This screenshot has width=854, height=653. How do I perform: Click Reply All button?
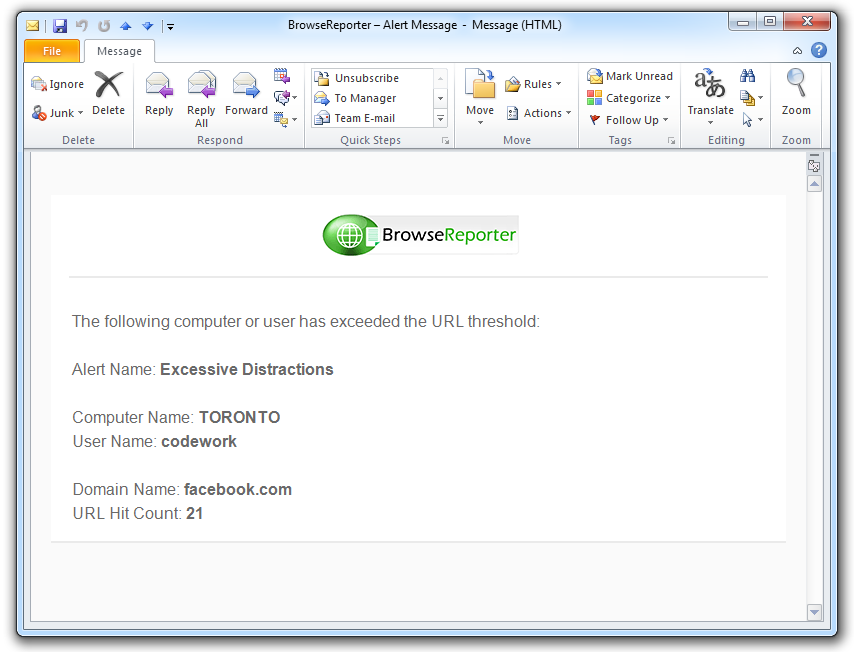(202, 99)
